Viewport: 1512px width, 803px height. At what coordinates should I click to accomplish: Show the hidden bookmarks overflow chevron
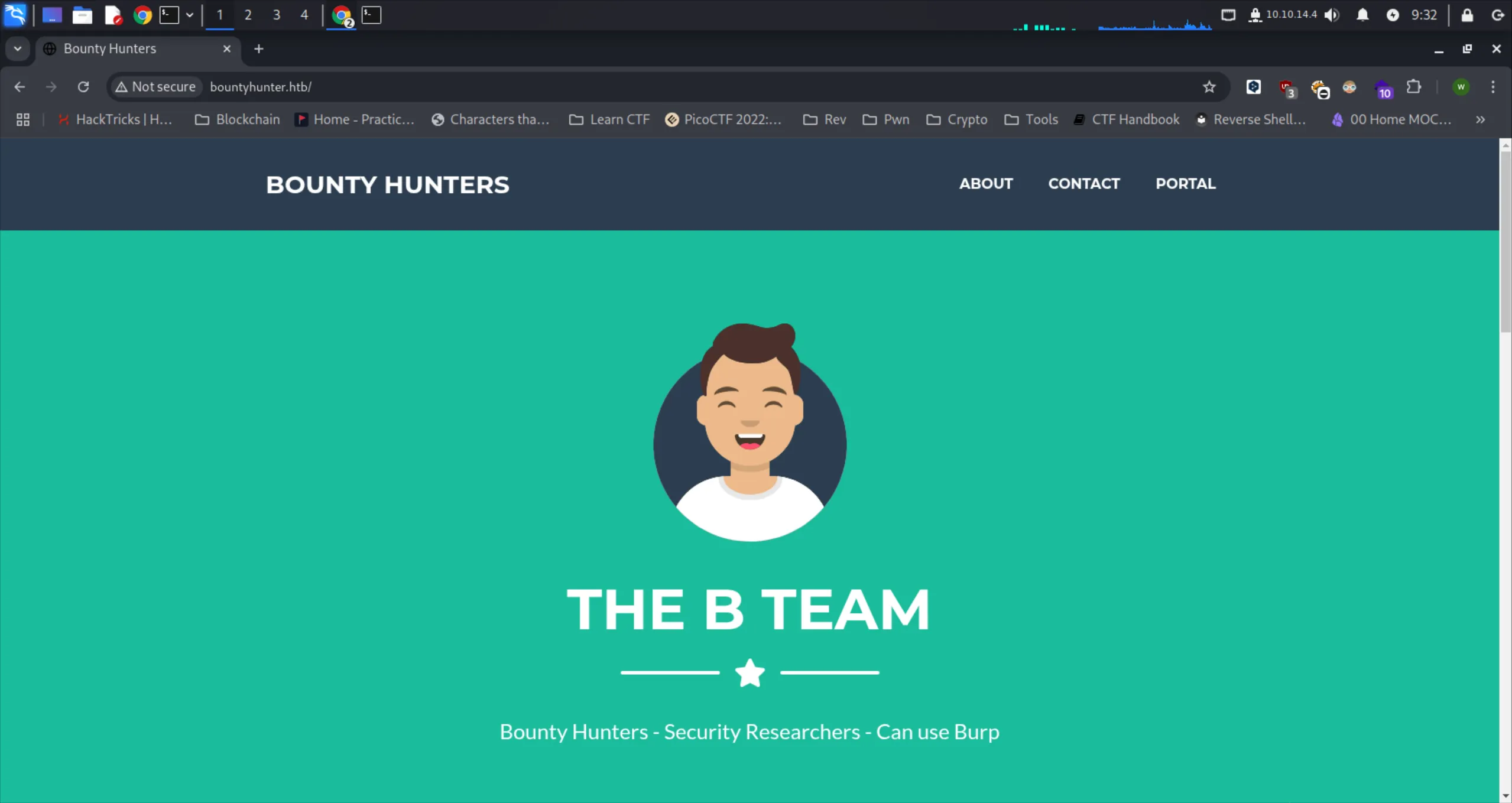[1479, 119]
